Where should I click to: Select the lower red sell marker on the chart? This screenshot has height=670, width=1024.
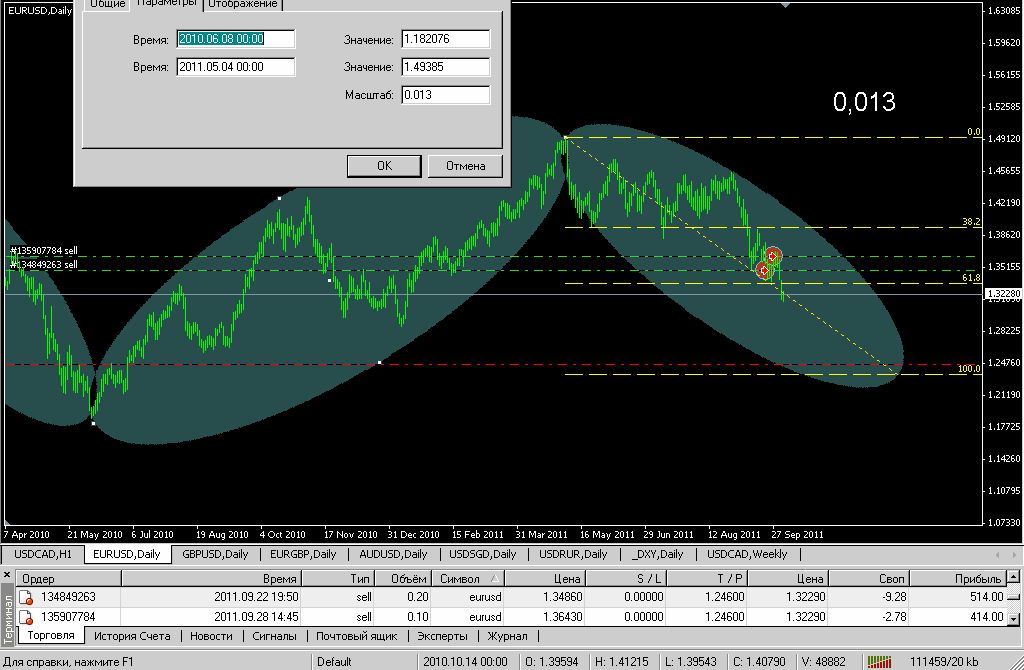(765, 270)
